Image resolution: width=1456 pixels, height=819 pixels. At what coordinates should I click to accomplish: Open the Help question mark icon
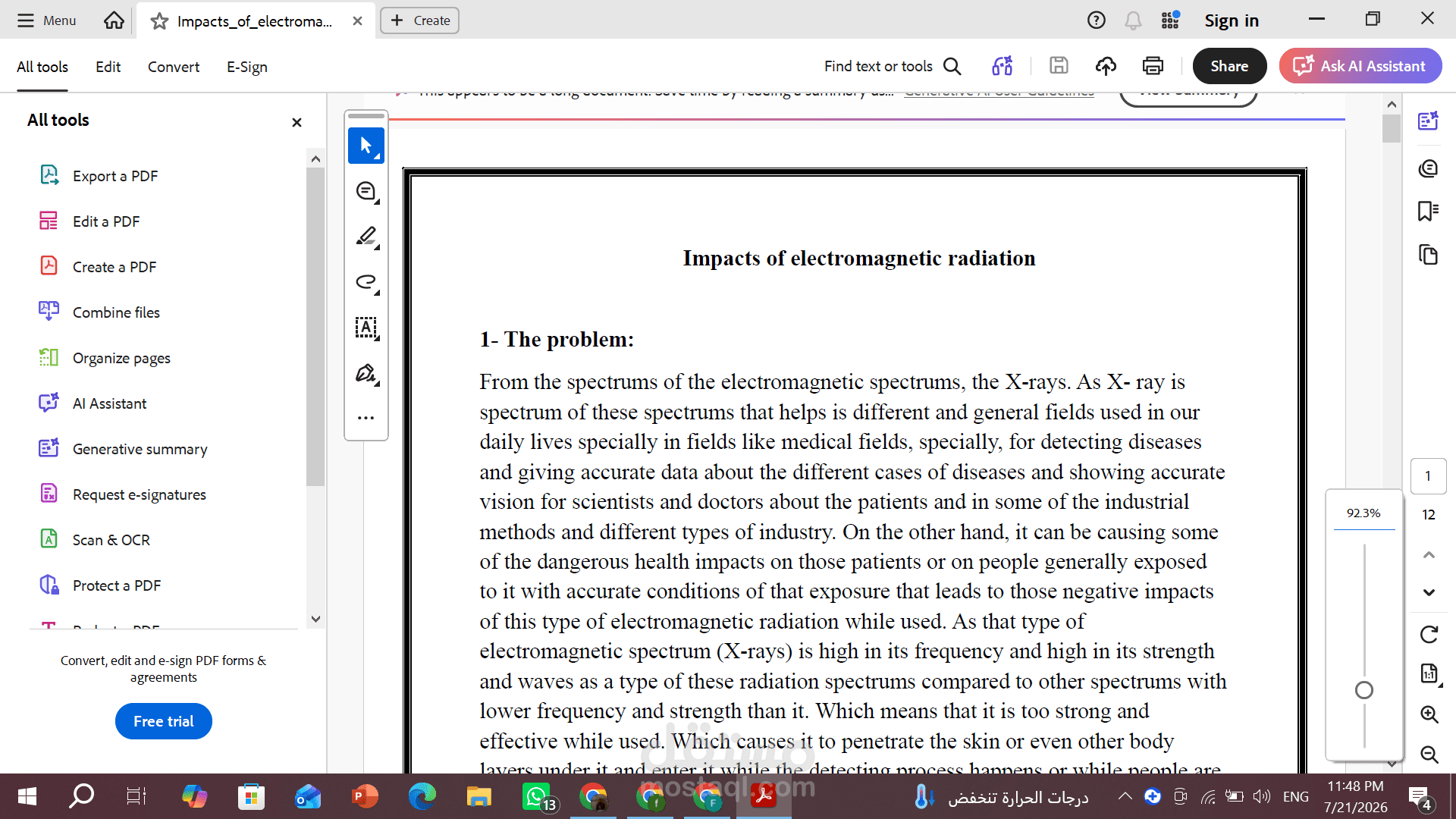1096,20
